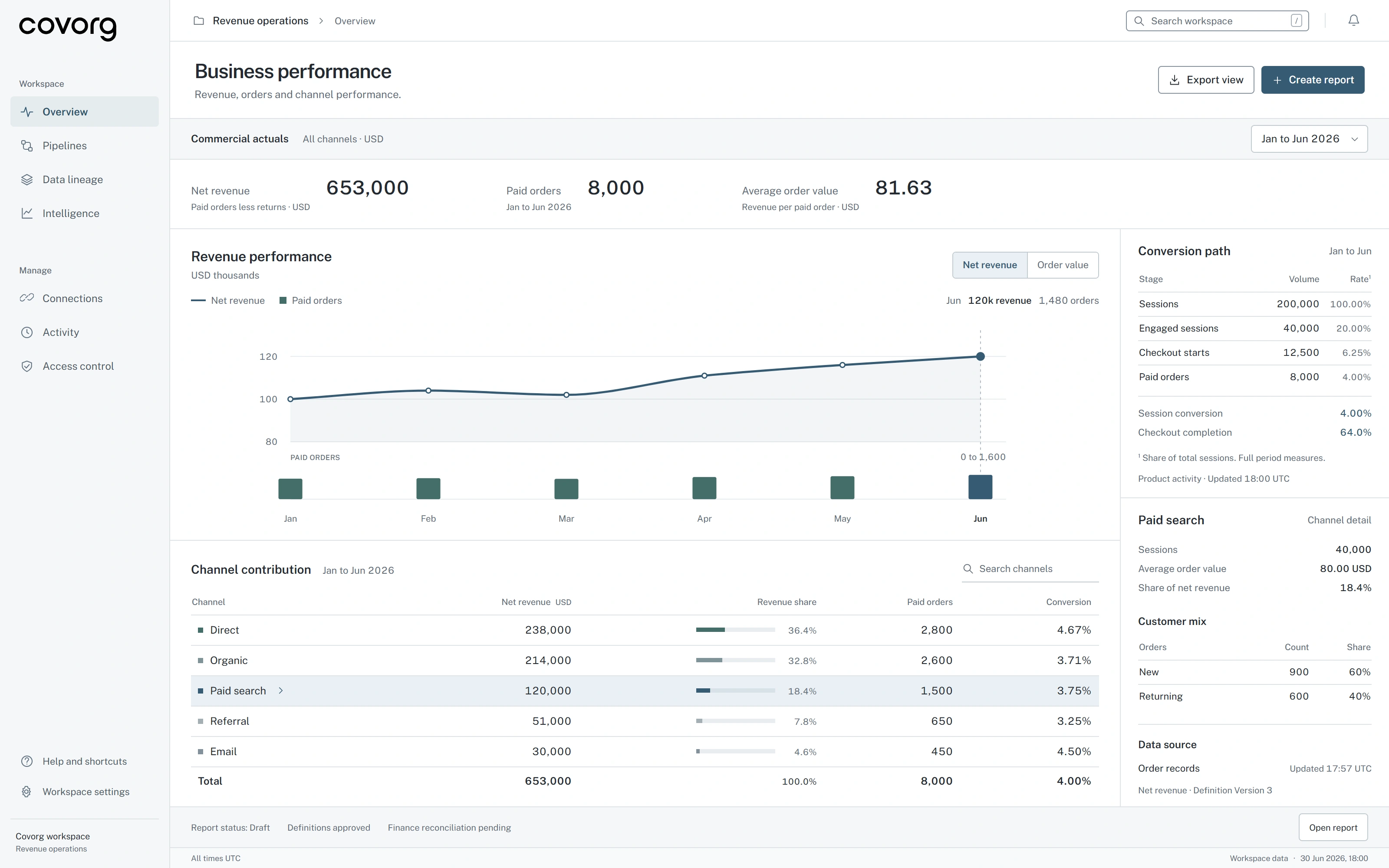Toggle the Paid orders legend series

(x=310, y=300)
